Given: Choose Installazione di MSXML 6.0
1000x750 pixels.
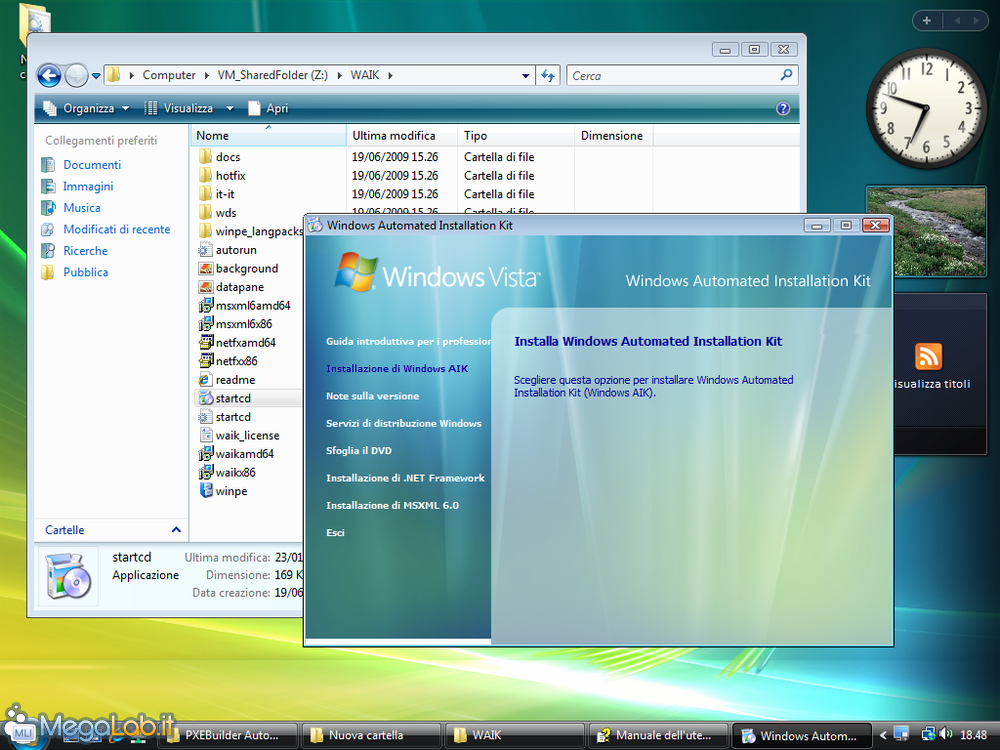Looking at the screenshot, I should 392,506.
